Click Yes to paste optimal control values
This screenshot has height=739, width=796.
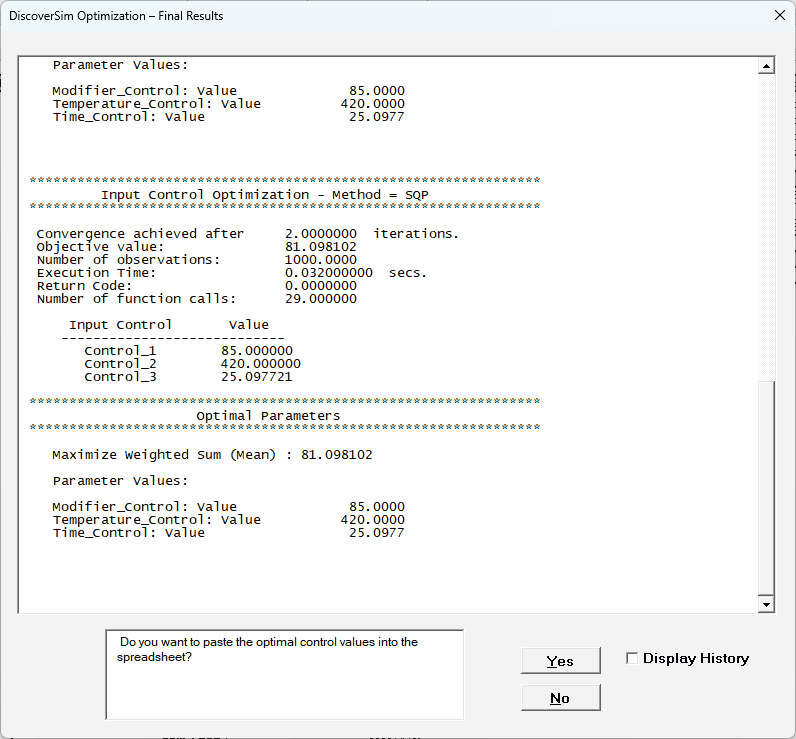(x=560, y=661)
